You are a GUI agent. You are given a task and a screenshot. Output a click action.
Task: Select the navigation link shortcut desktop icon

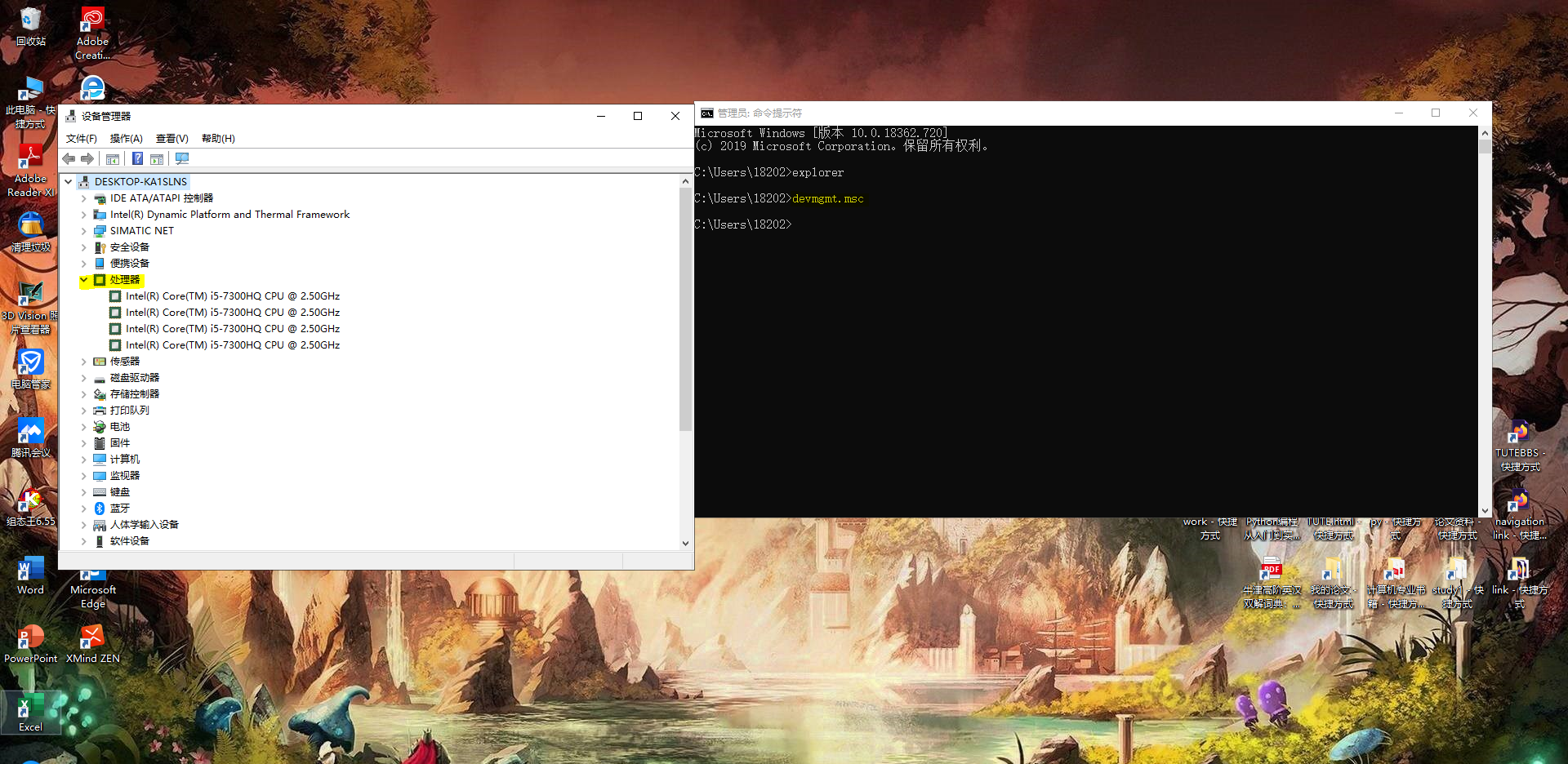(x=1520, y=513)
